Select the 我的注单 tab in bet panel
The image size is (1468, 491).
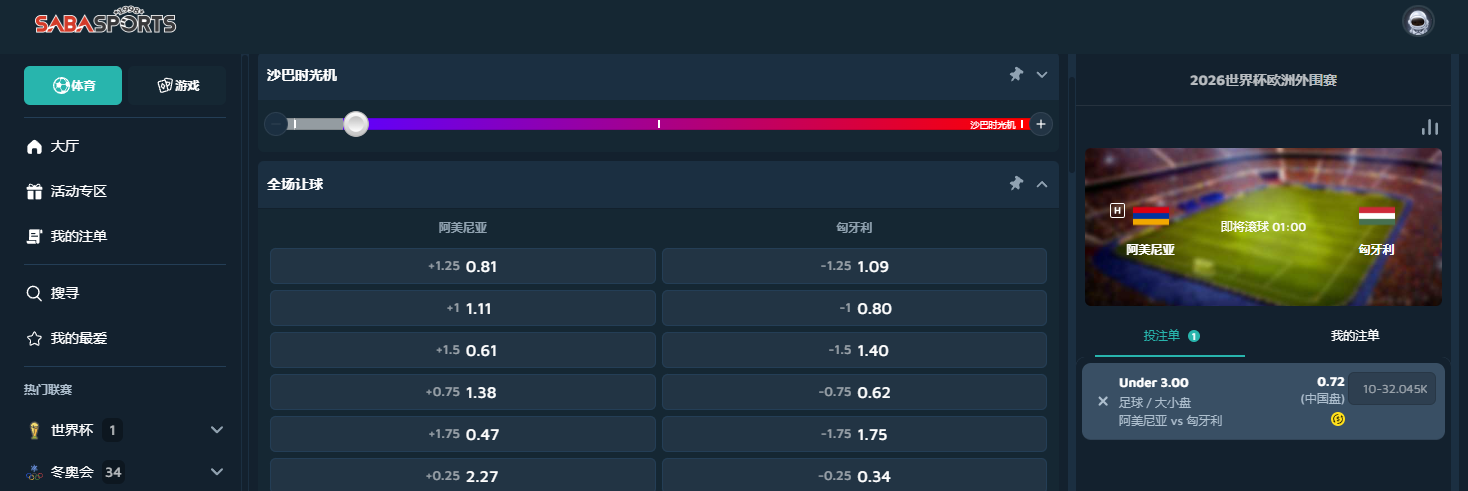(x=1355, y=336)
